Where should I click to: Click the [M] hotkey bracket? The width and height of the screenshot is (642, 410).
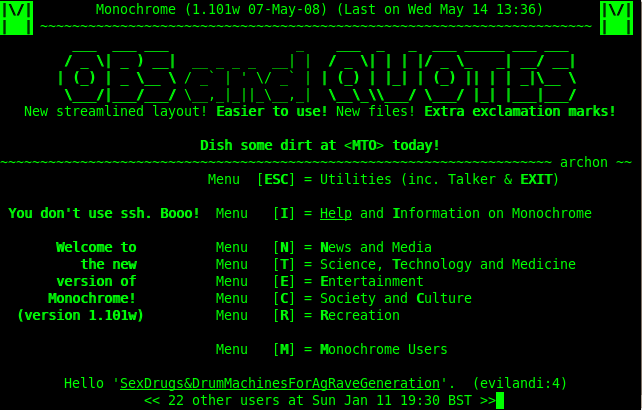tap(288, 350)
